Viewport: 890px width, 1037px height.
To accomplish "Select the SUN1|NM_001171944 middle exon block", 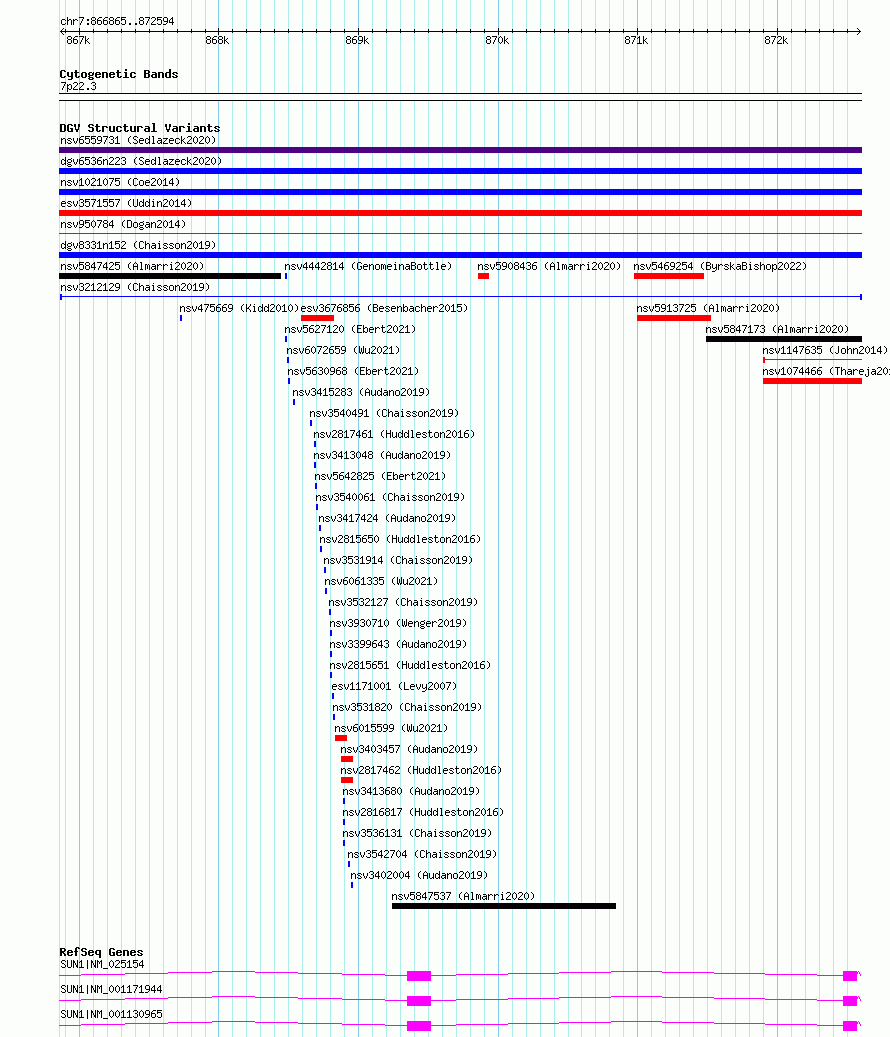I will click(x=419, y=1001).
